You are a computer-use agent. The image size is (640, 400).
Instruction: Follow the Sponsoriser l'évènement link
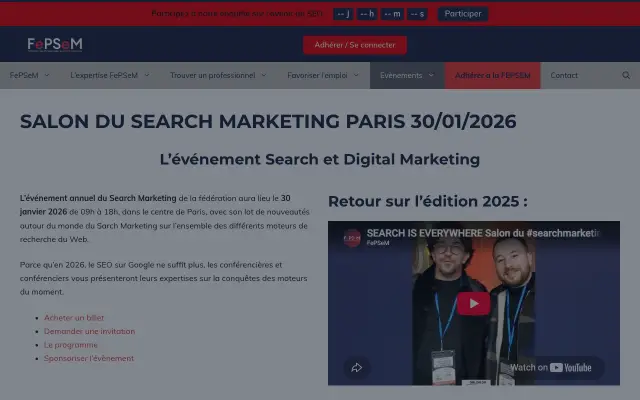[x=89, y=358]
